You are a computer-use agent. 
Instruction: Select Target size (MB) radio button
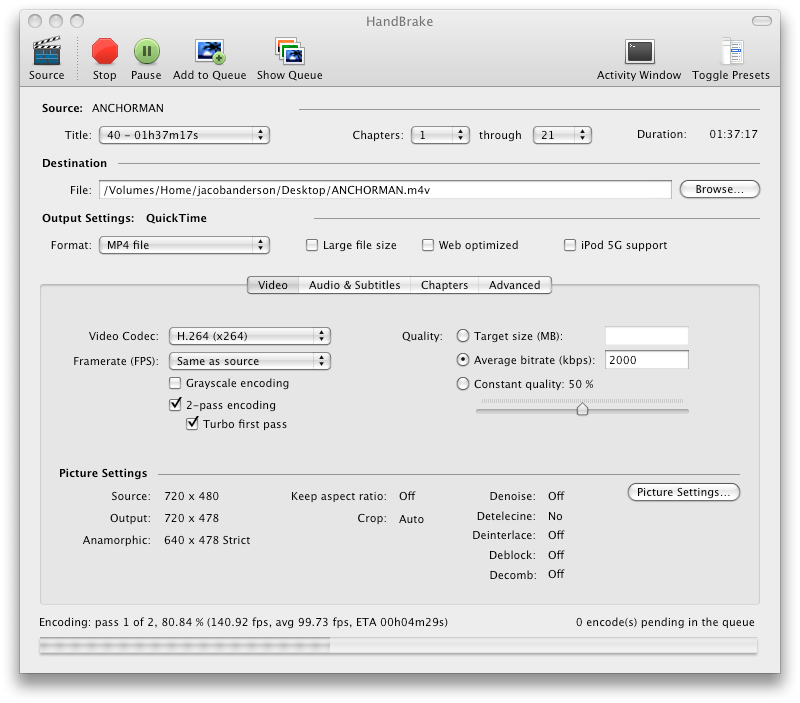[463, 336]
